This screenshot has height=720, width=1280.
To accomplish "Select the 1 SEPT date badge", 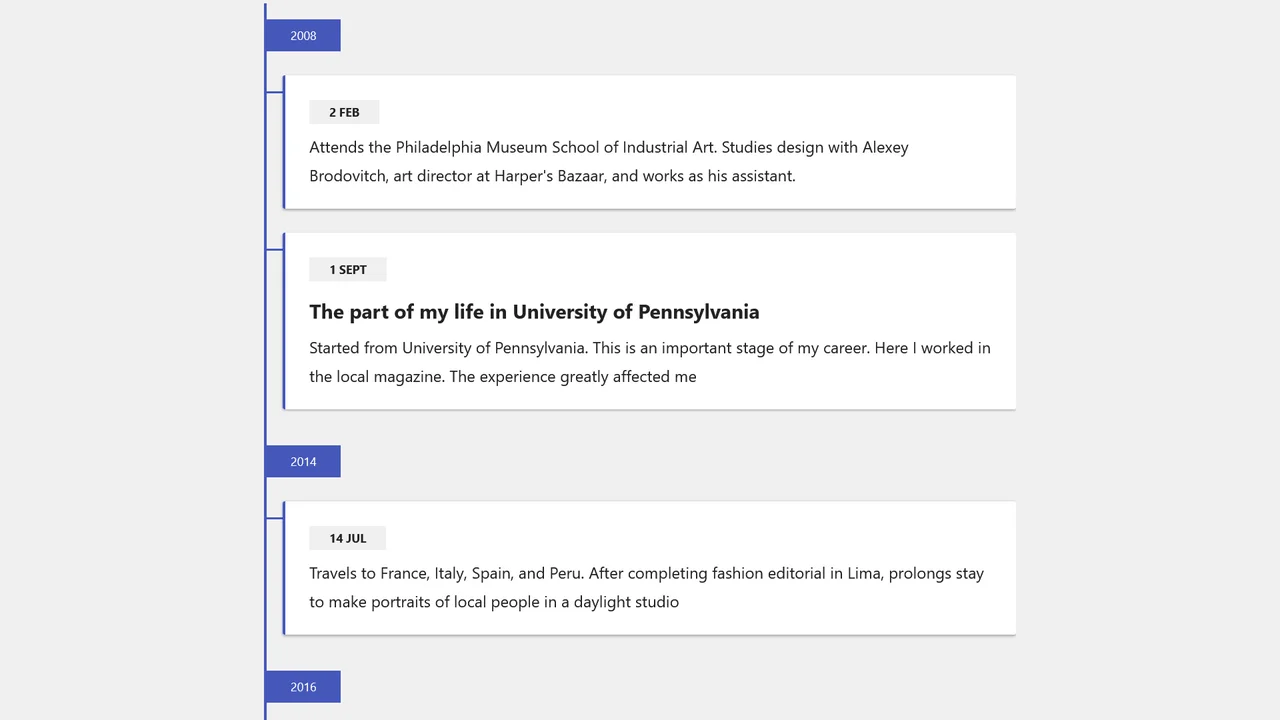I will (348, 270).
